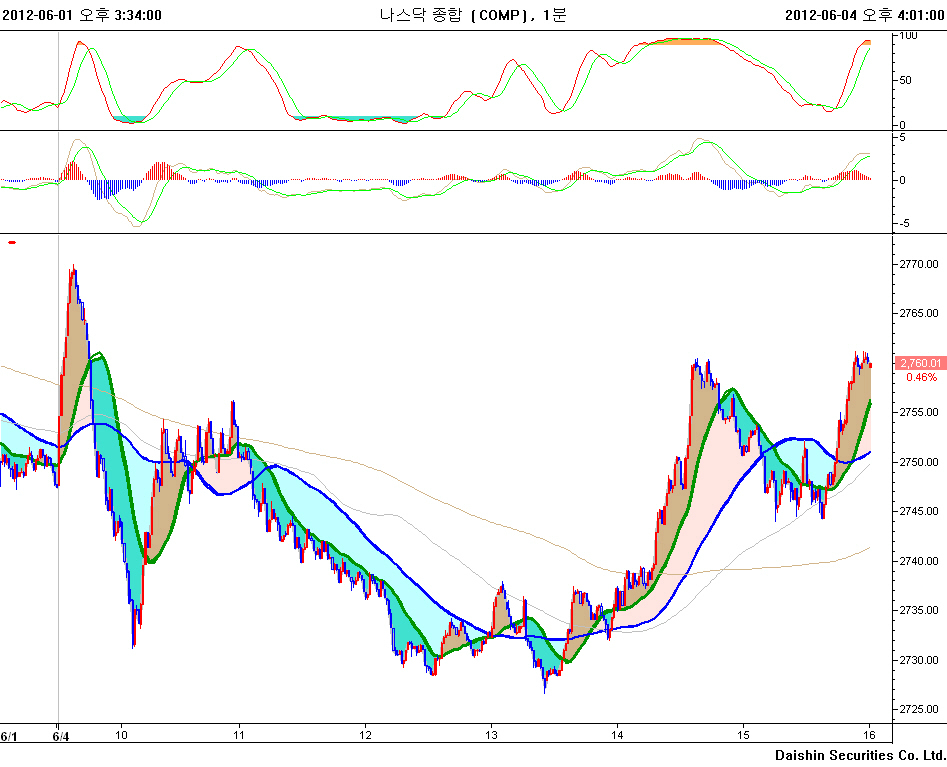Click the Daishin Securities Co. Ltd. label
This screenshot has height=767, width=947.
(859, 754)
